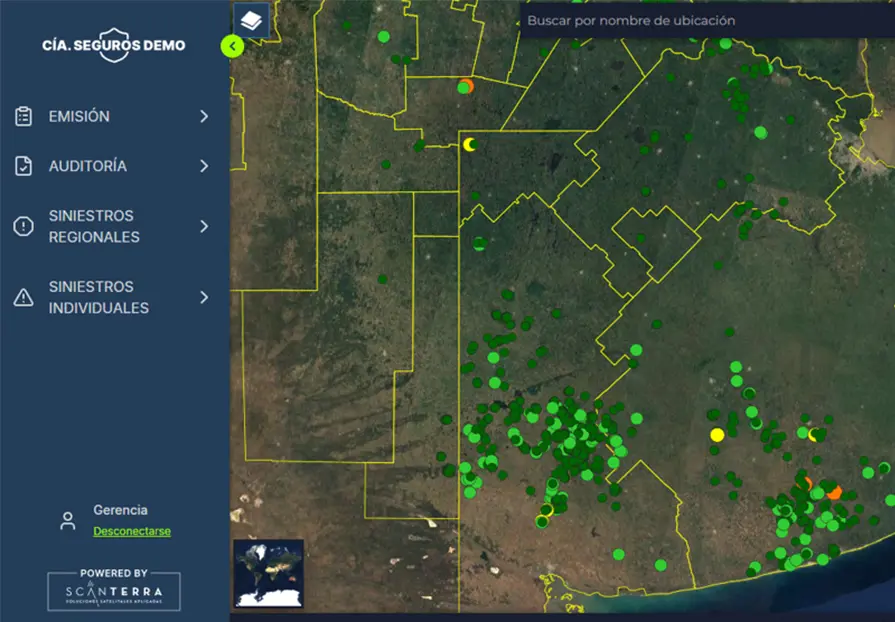Expand the Siniestros Regionales chevron
This screenshot has width=895, height=622.
[204, 227]
